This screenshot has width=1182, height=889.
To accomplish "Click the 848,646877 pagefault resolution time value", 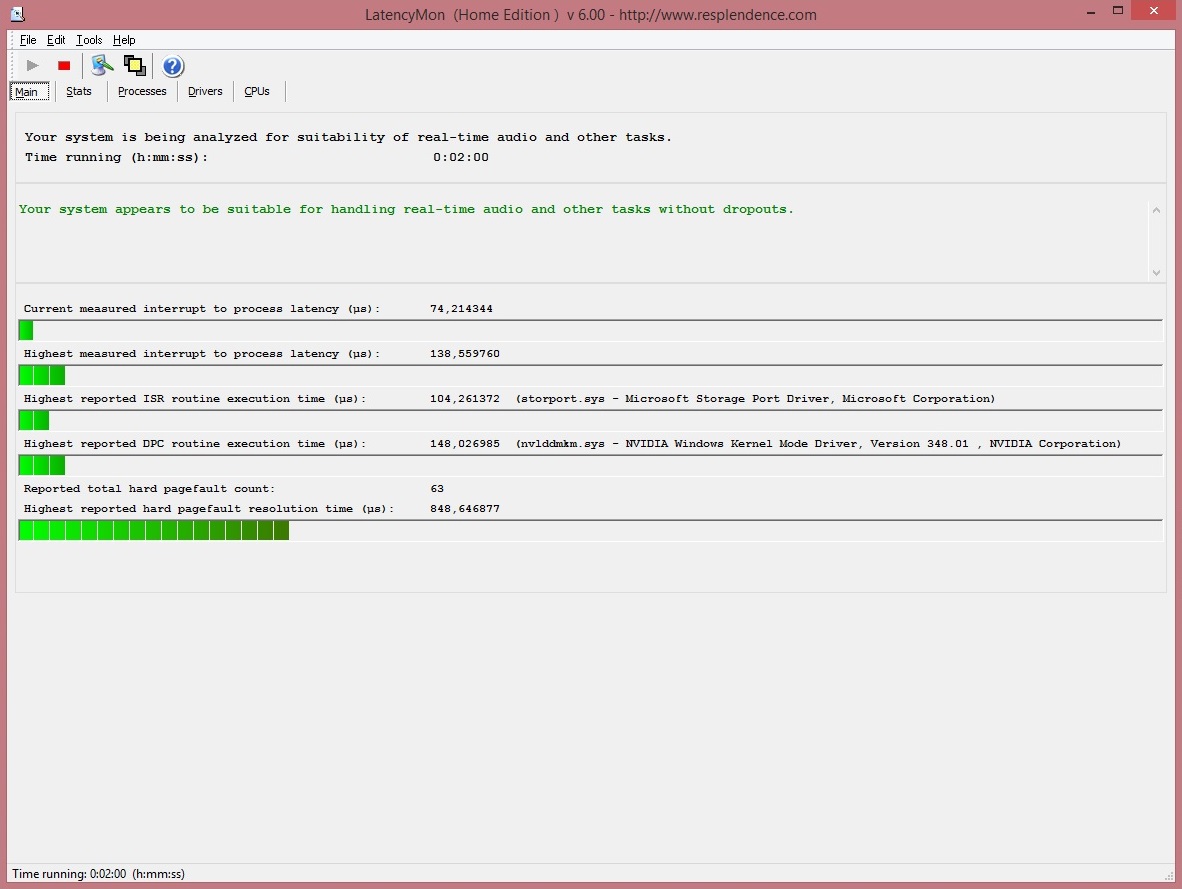I will pos(464,508).
